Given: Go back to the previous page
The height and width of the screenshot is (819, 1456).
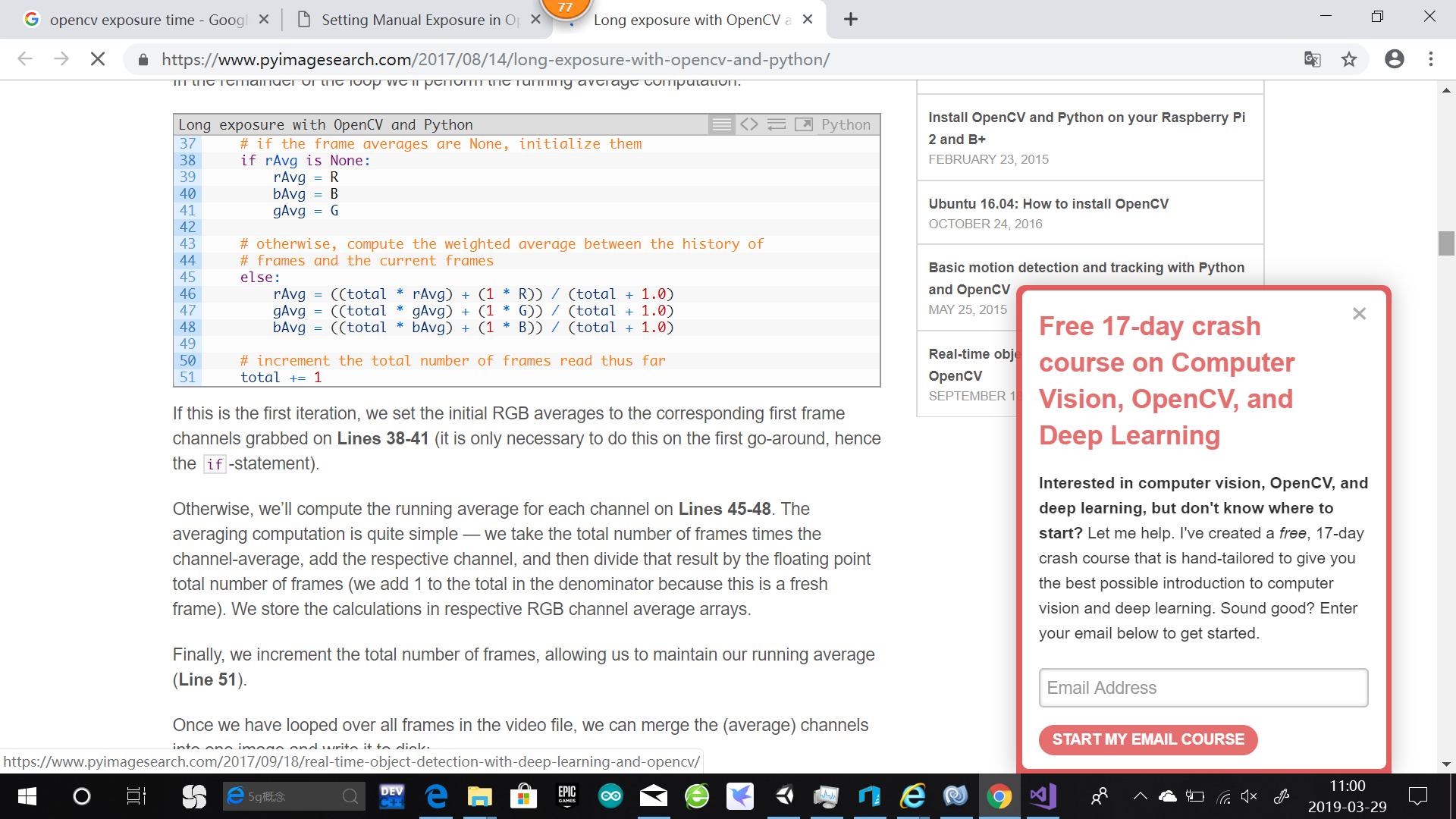Looking at the screenshot, I should (25, 59).
